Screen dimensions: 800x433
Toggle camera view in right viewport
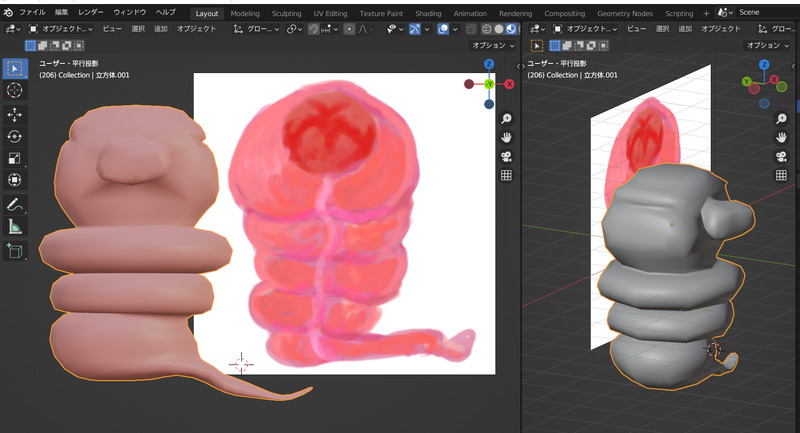coord(781,157)
